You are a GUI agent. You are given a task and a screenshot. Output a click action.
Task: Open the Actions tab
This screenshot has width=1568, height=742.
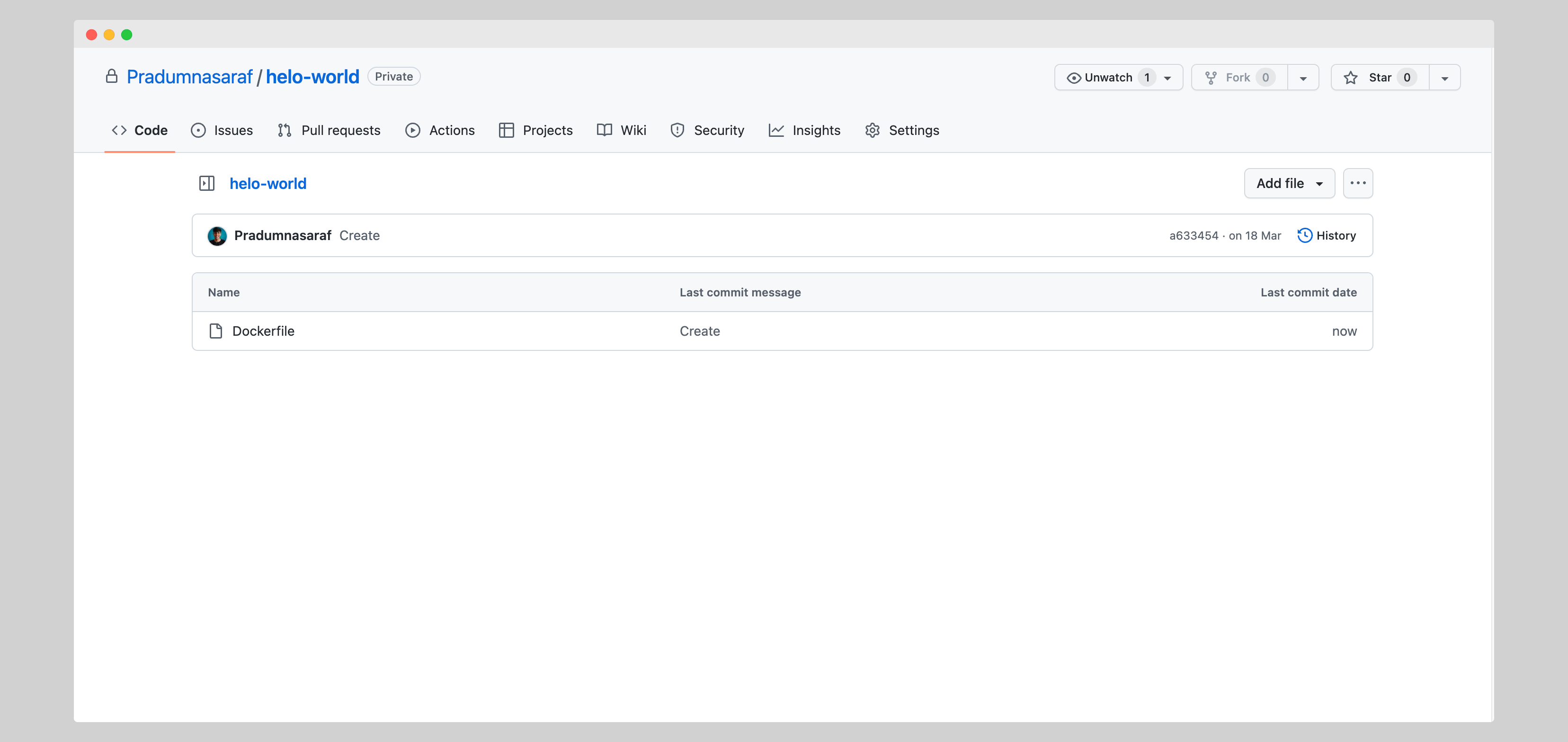pos(440,130)
